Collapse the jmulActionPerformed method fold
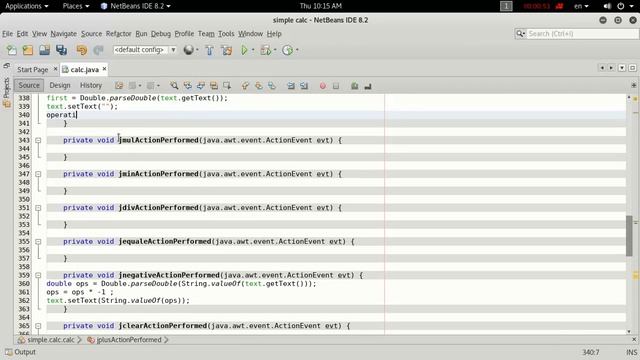Screen dimensions: 640x360 pyautogui.click(x=38, y=140)
